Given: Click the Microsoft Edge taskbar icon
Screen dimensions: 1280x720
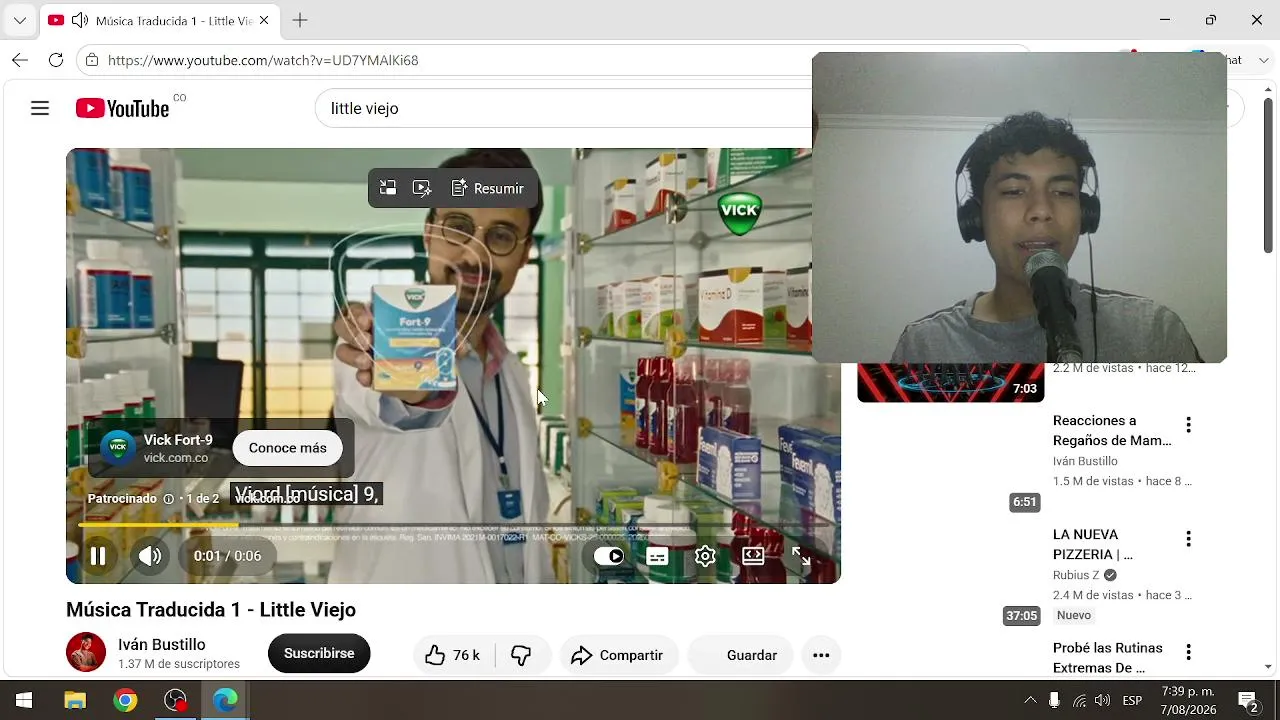Looking at the screenshot, I should (x=225, y=700).
